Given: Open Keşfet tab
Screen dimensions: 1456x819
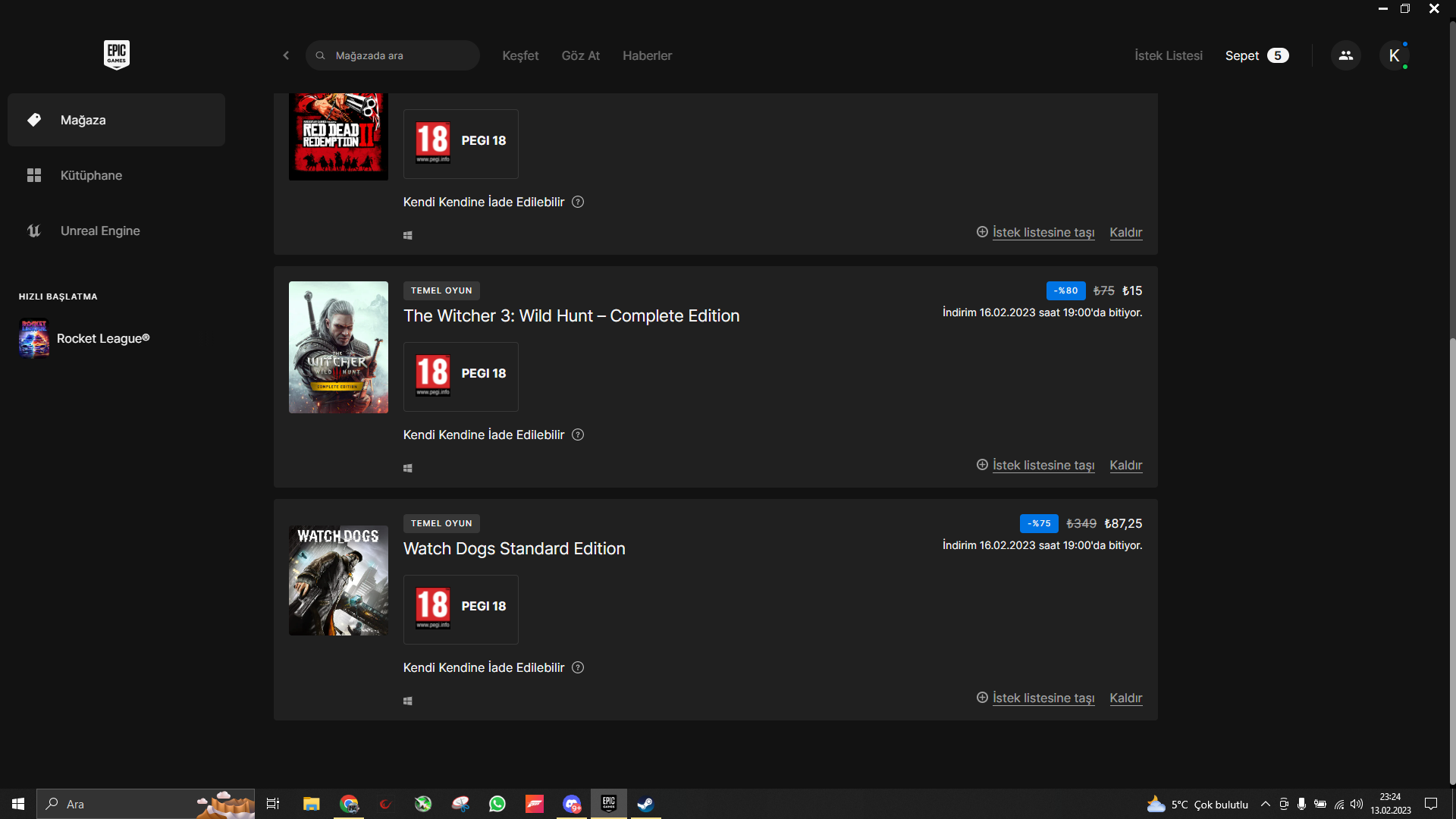Looking at the screenshot, I should coord(520,55).
